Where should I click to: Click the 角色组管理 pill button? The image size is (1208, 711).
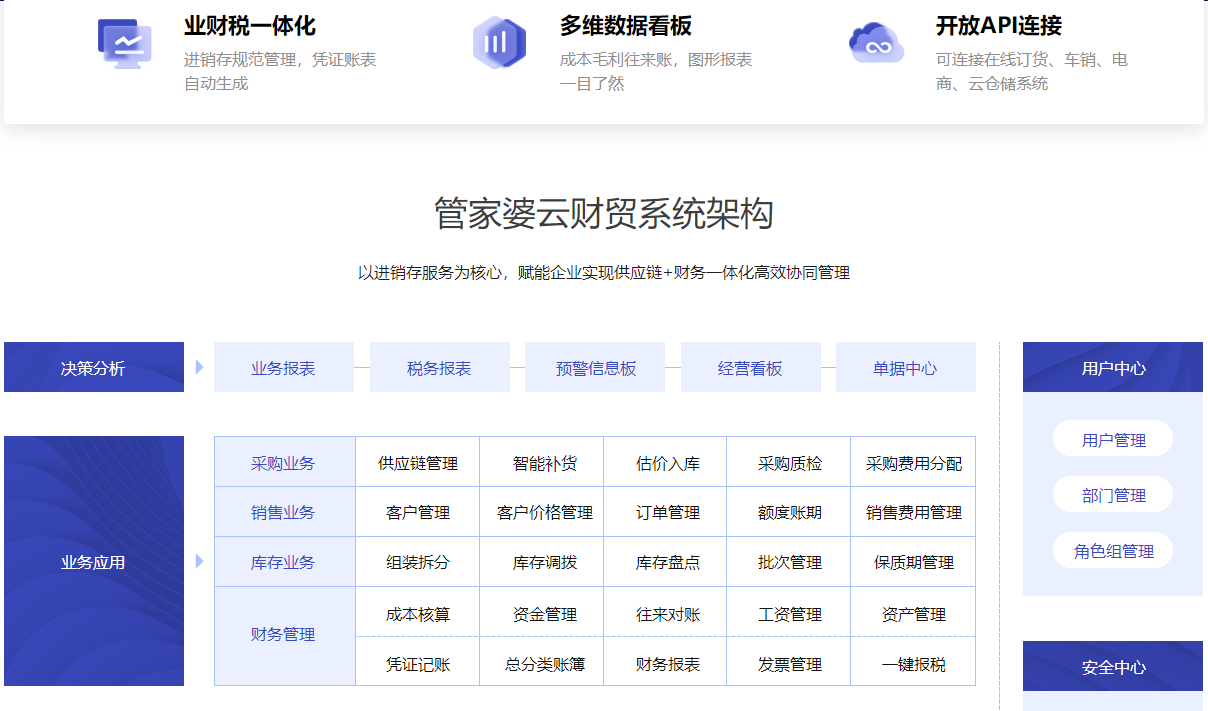coord(1113,550)
